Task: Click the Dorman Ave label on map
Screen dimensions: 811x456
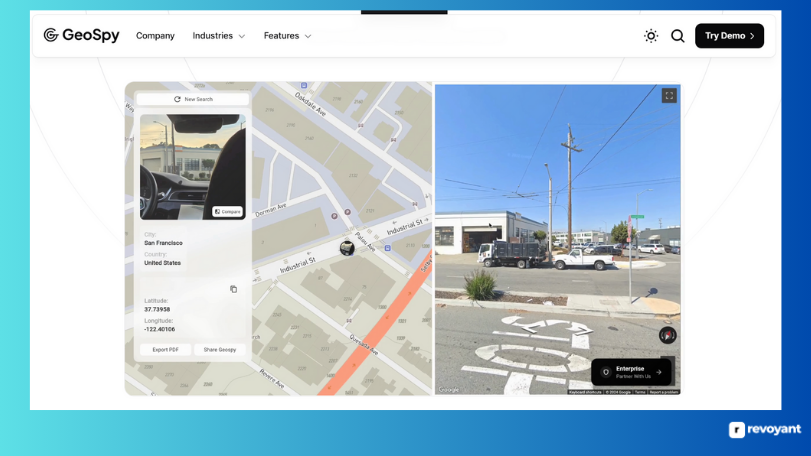Action: (x=271, y=209)
